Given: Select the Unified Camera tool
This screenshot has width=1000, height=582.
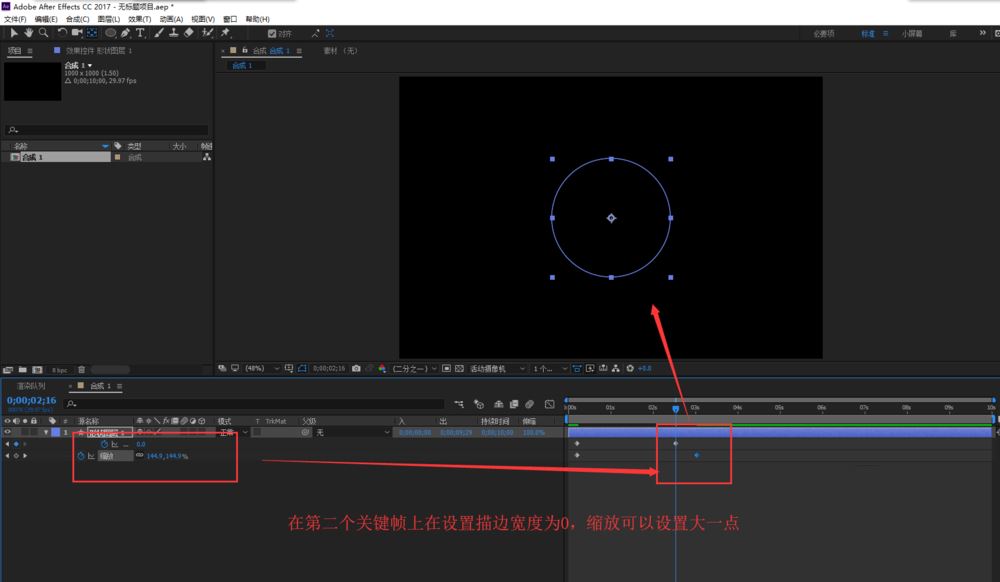Looking at the screenshot, I should (77, 33).
